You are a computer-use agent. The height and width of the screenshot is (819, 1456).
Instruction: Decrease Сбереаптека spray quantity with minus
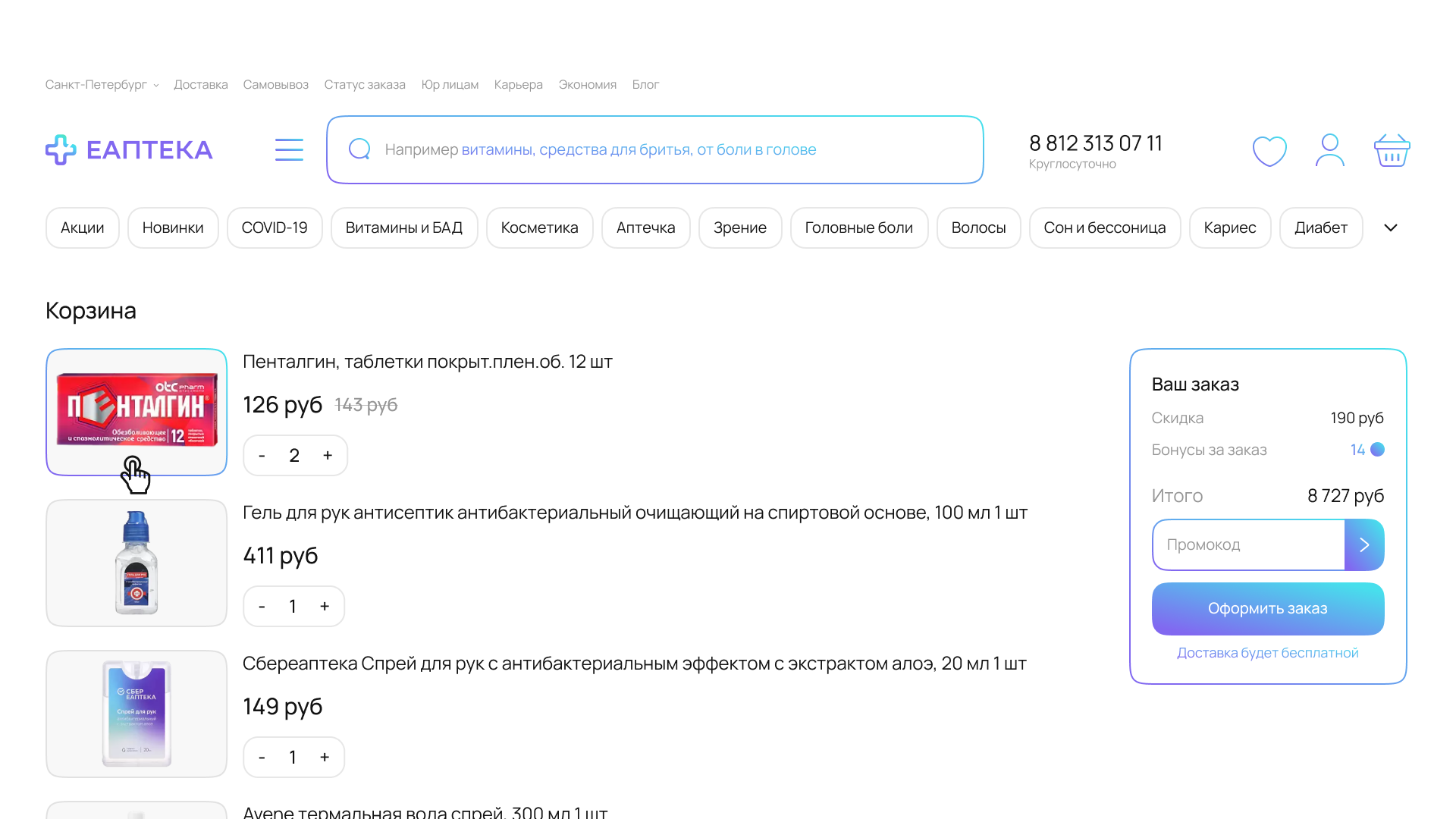[262, 757]
